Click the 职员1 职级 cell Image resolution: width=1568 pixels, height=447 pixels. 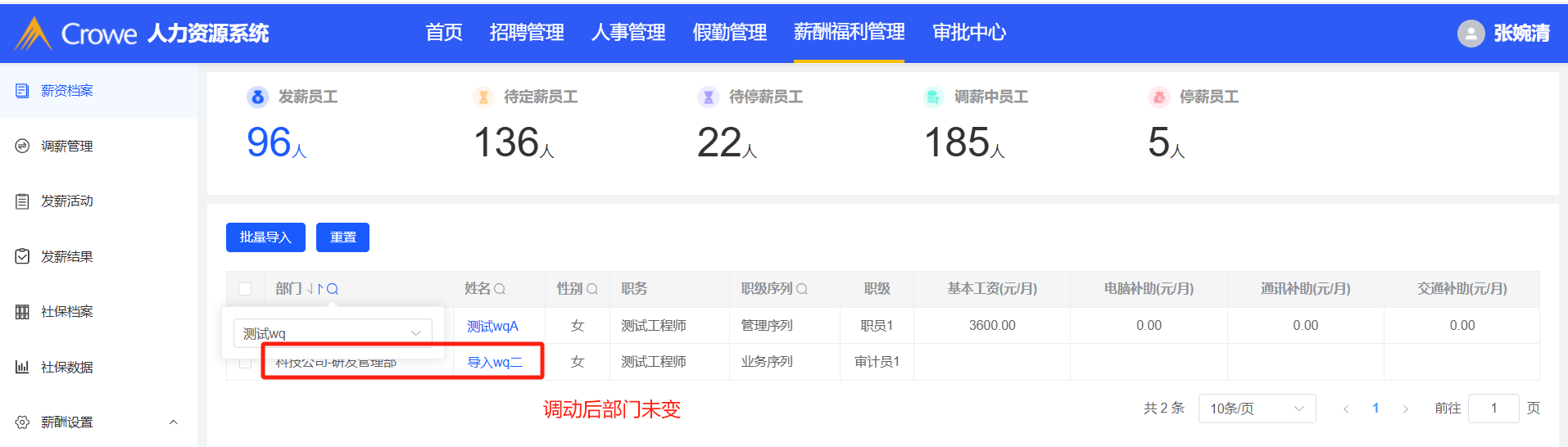(x=877, y=326)
